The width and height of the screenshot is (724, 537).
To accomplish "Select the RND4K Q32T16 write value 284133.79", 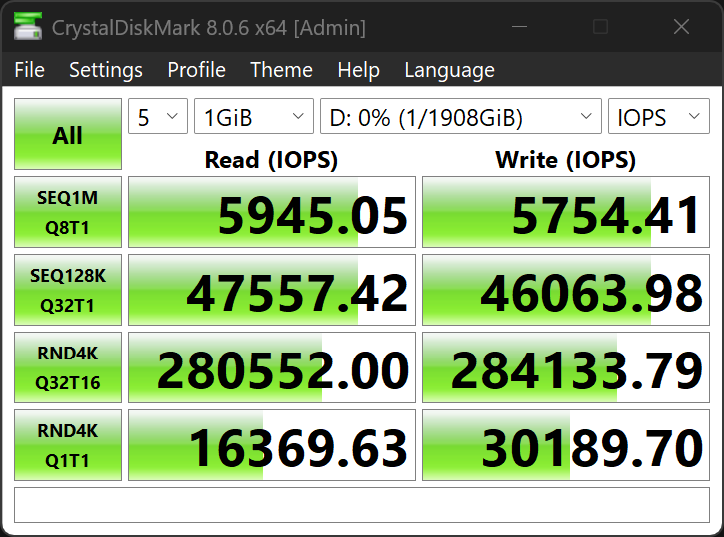I will [566, 368].
